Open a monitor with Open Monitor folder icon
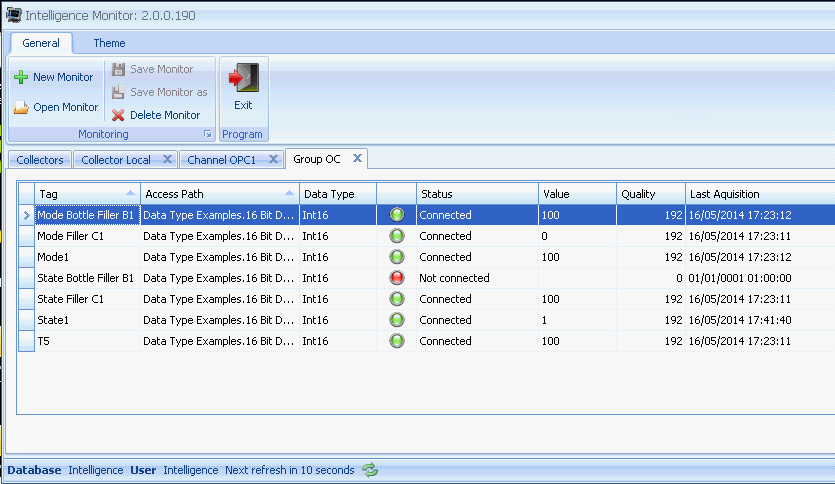Image resolution: width=835 pixels, height=484 pixels. tap(20, 108)
